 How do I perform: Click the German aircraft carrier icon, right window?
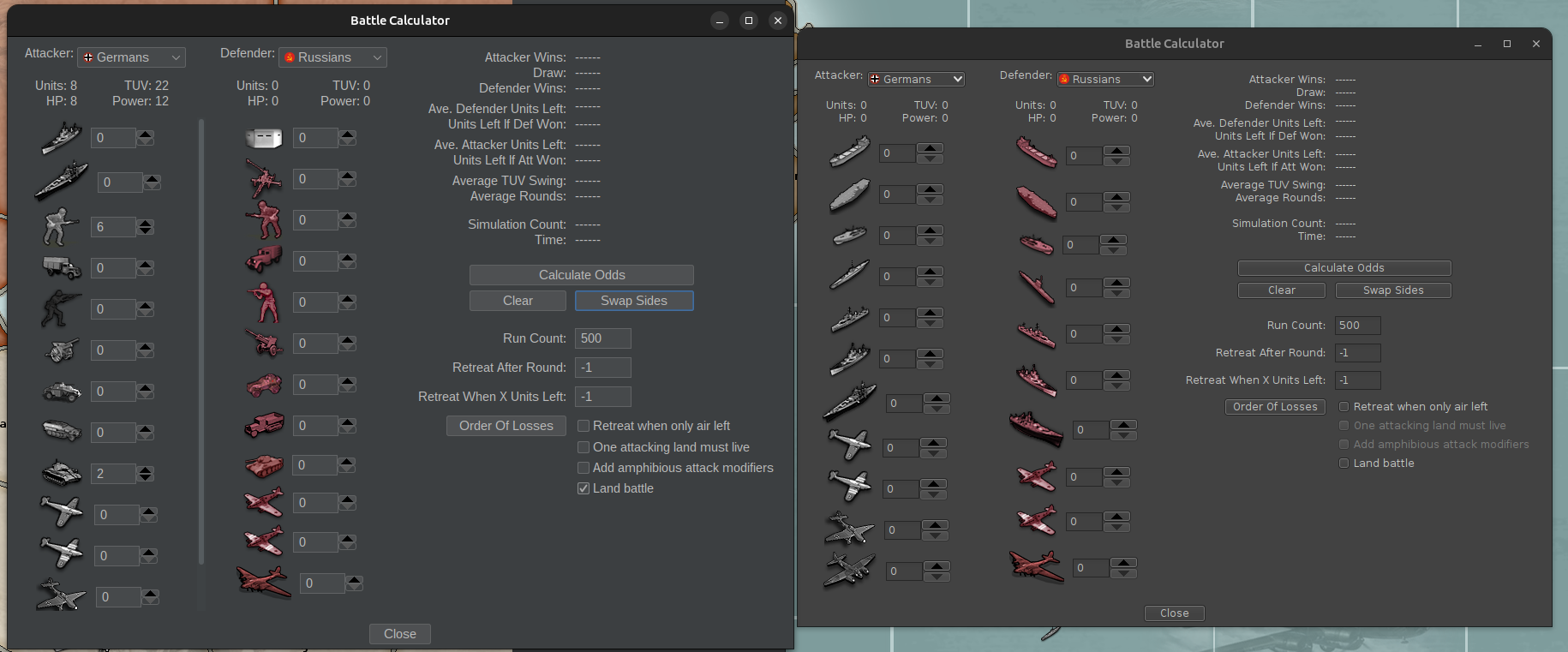850,194
